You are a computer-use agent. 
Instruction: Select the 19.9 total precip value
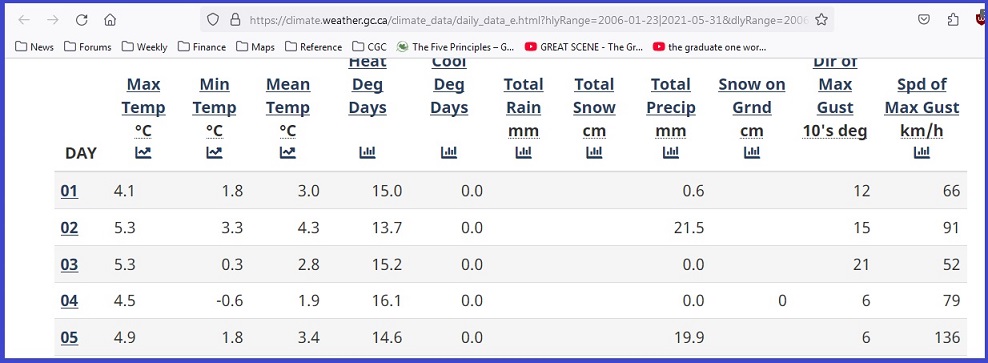(x=689, y=338)
